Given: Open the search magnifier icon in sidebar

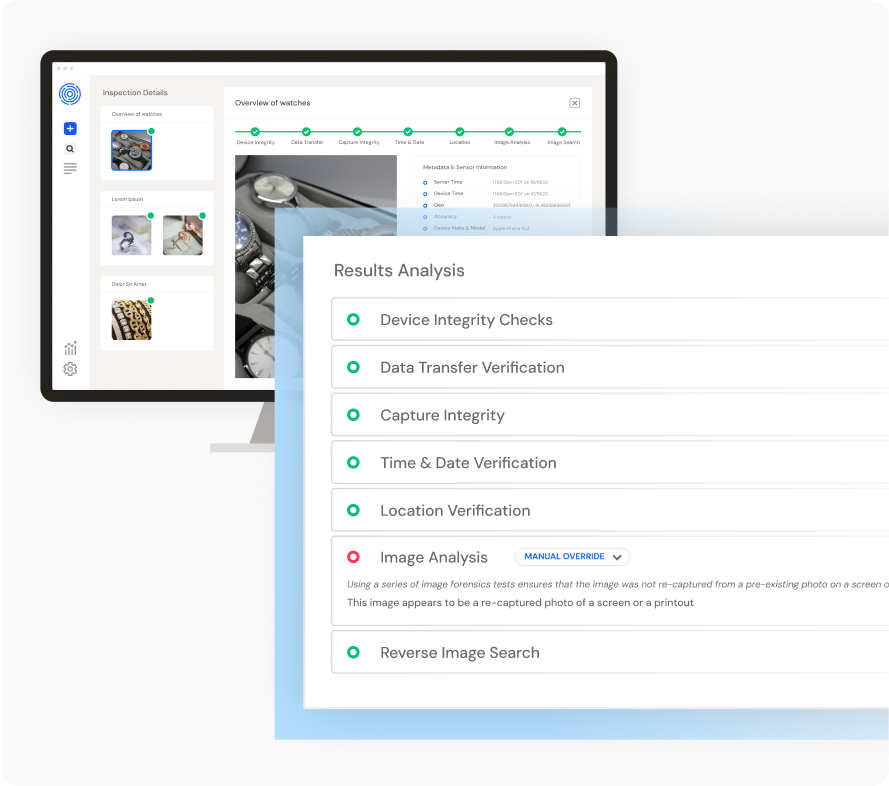Looking at the screenshot, I should pos(70,149).
